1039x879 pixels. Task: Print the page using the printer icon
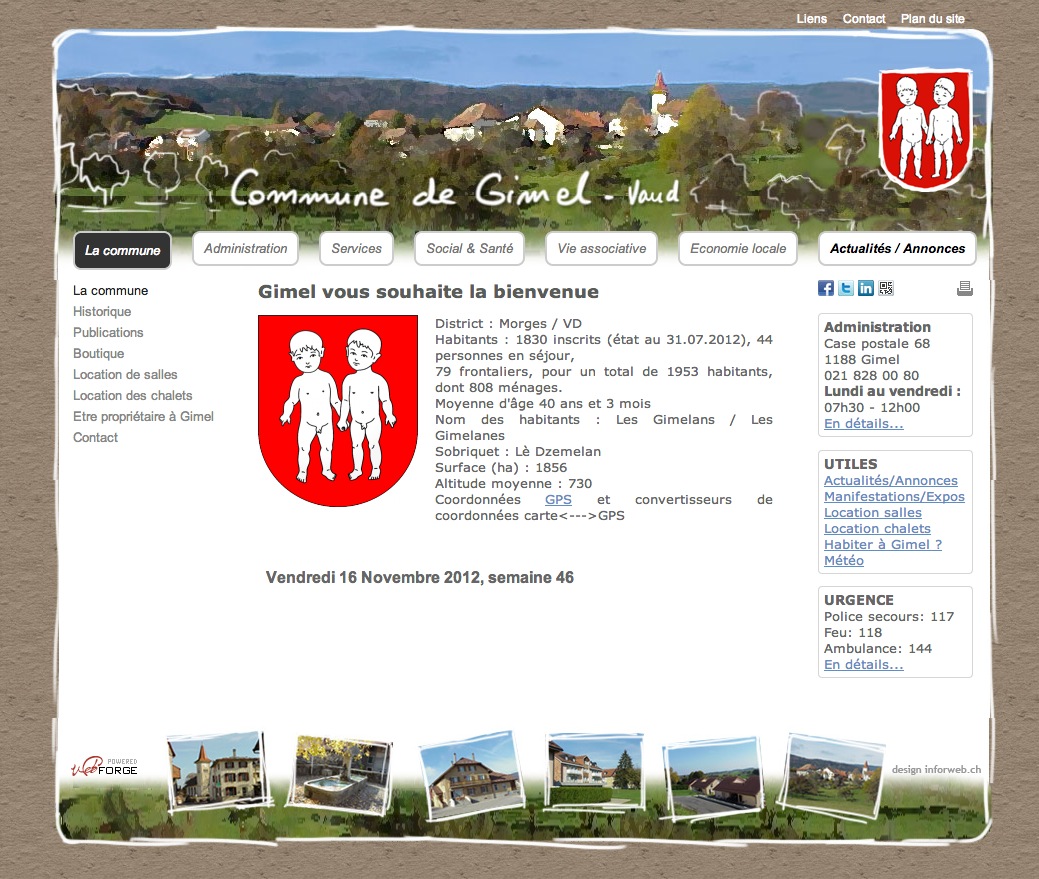964,287
